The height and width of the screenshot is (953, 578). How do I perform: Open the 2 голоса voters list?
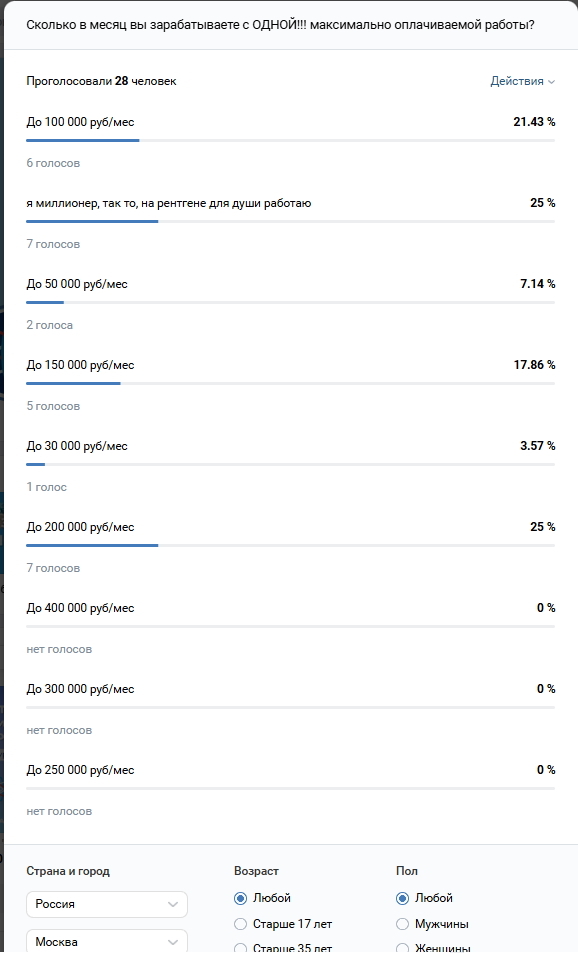49,325
